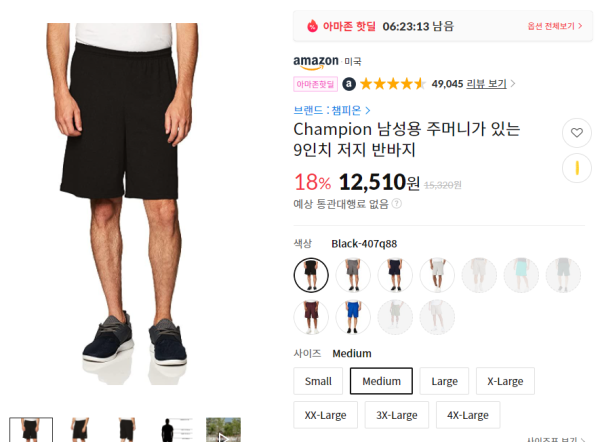
Task: Choose the blue shorts color swatch
Action: tap(353, 317)
